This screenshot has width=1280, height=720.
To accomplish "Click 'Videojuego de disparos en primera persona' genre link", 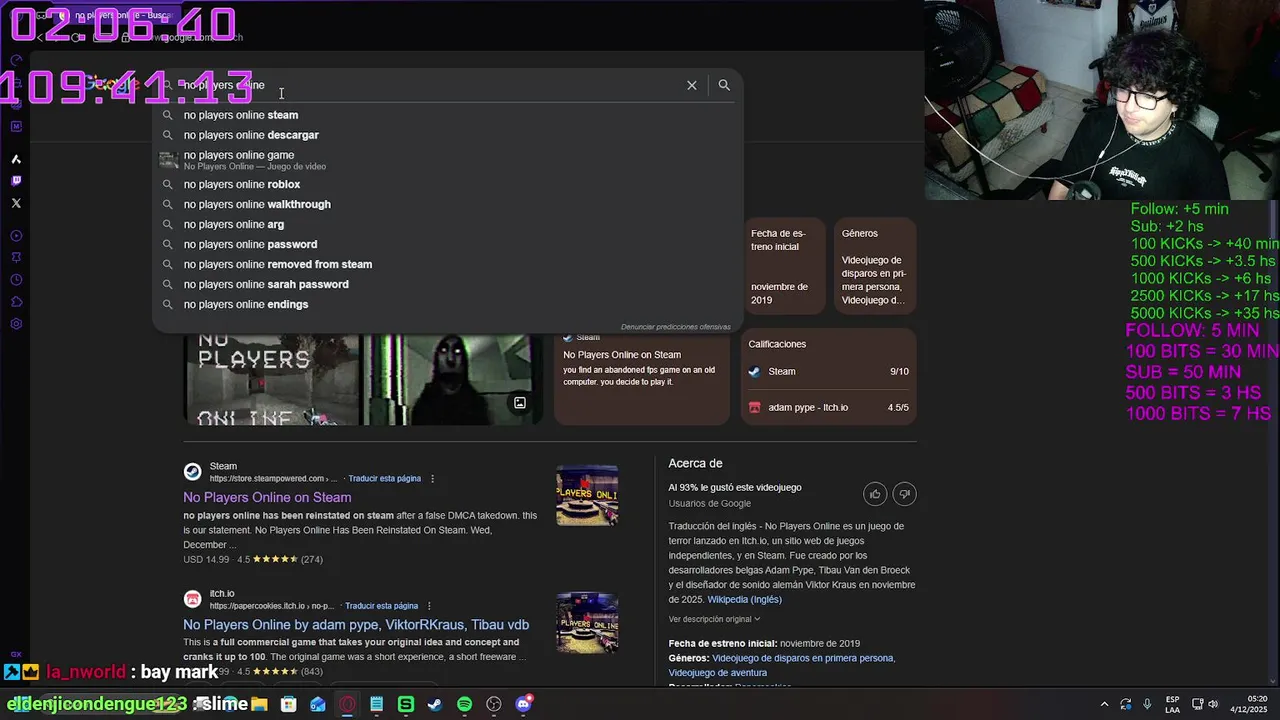I will point(803,658).
